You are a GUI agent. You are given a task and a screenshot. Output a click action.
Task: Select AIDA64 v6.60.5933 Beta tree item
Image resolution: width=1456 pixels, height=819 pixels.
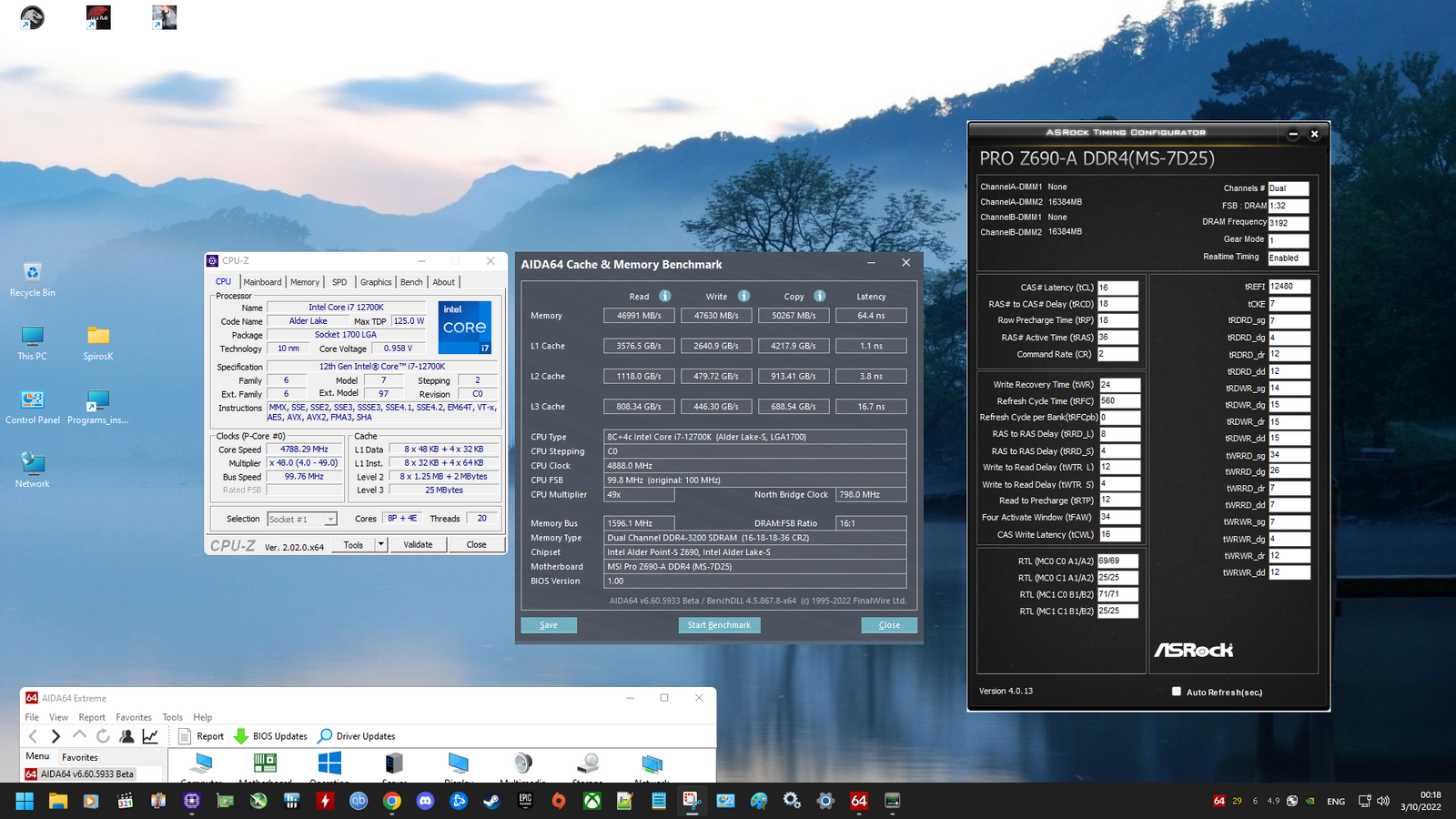80,773
